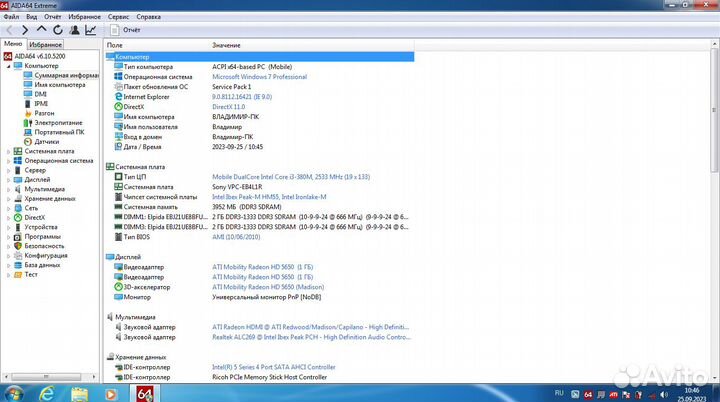Open the Датчики tree item

[46, 142]
